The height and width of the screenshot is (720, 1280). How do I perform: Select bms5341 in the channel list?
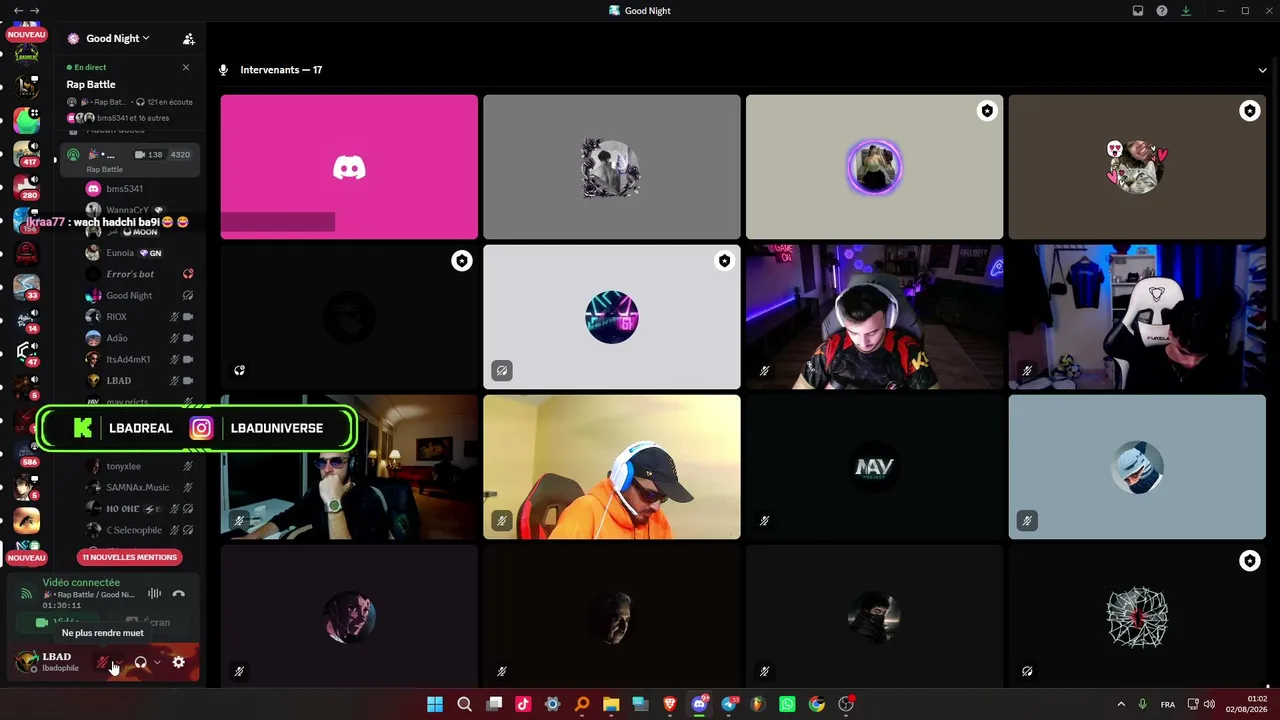point(125,188)
